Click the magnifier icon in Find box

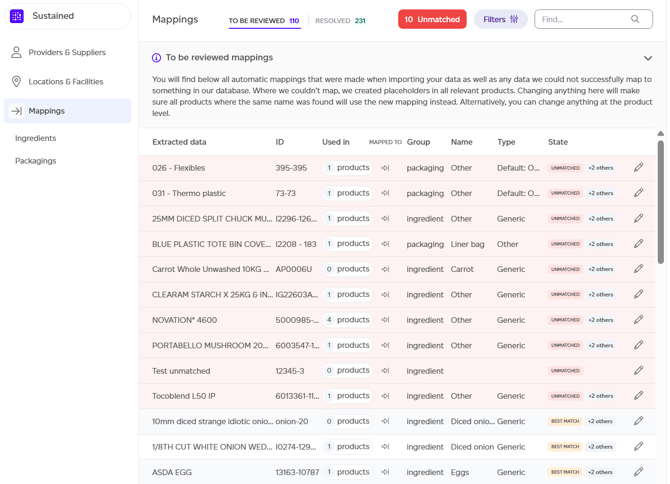click(635, 19)
